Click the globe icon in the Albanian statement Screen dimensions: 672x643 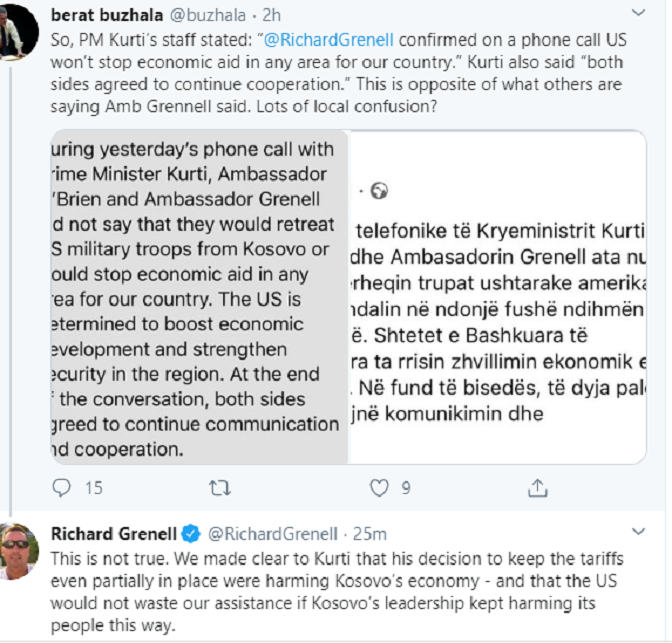(x=379, y=192)
